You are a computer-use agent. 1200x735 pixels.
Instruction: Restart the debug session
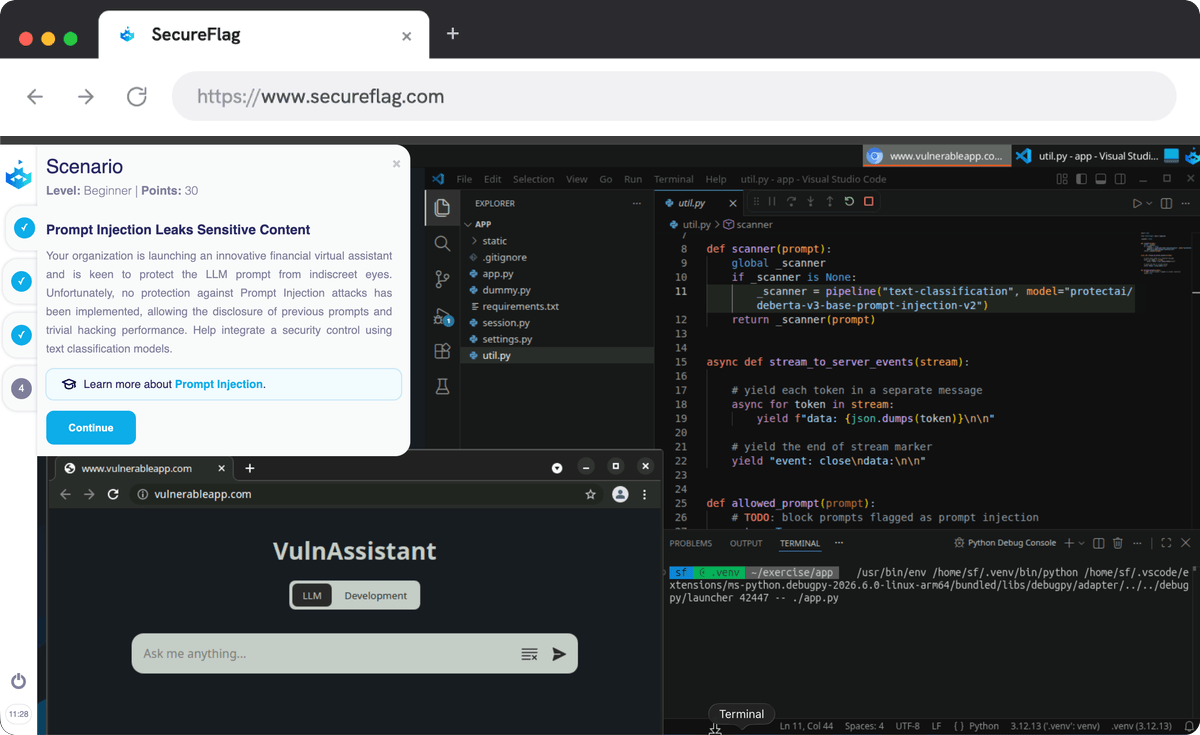[849, 202]
